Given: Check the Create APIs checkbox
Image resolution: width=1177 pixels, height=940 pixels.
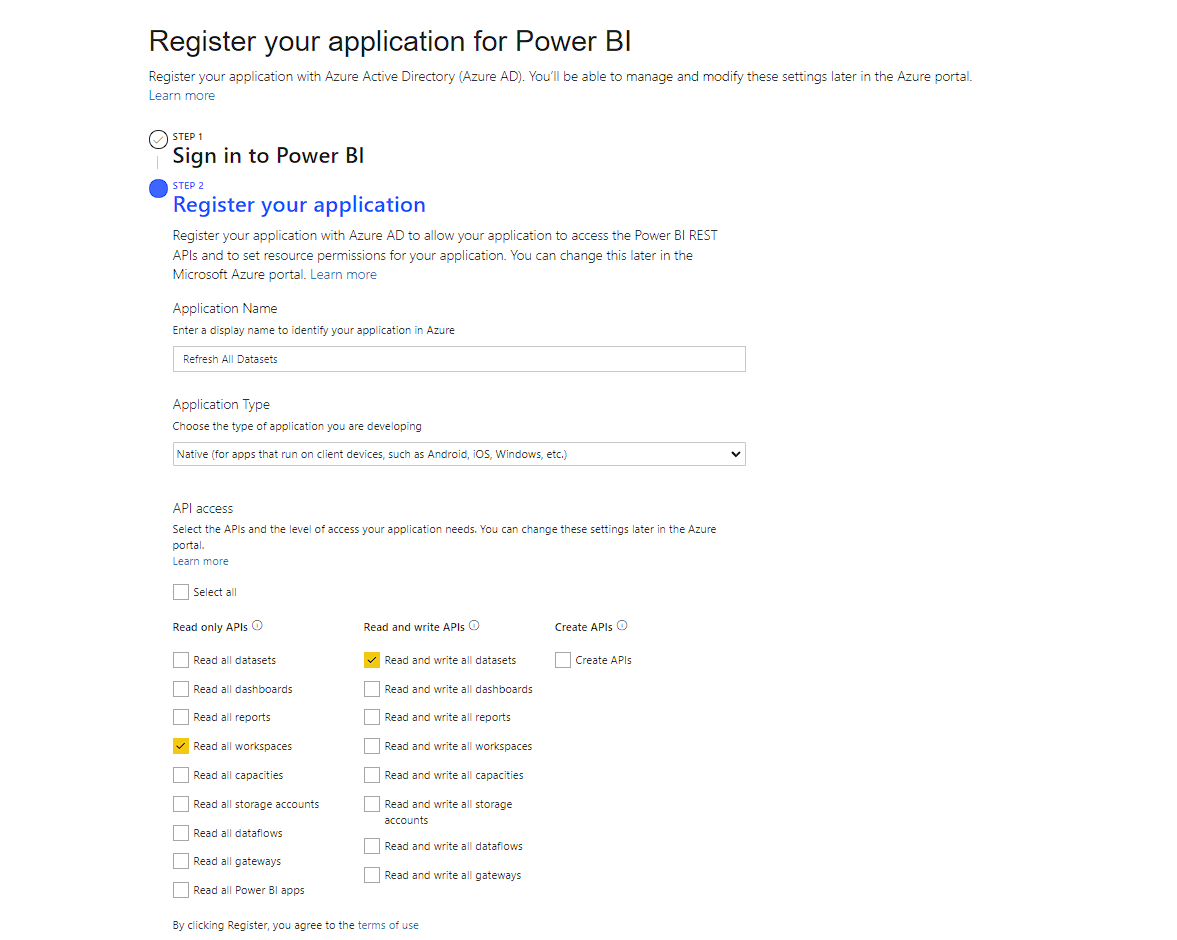Looking at the screenshot, I should pyautogui.click(x=562, y=659).
